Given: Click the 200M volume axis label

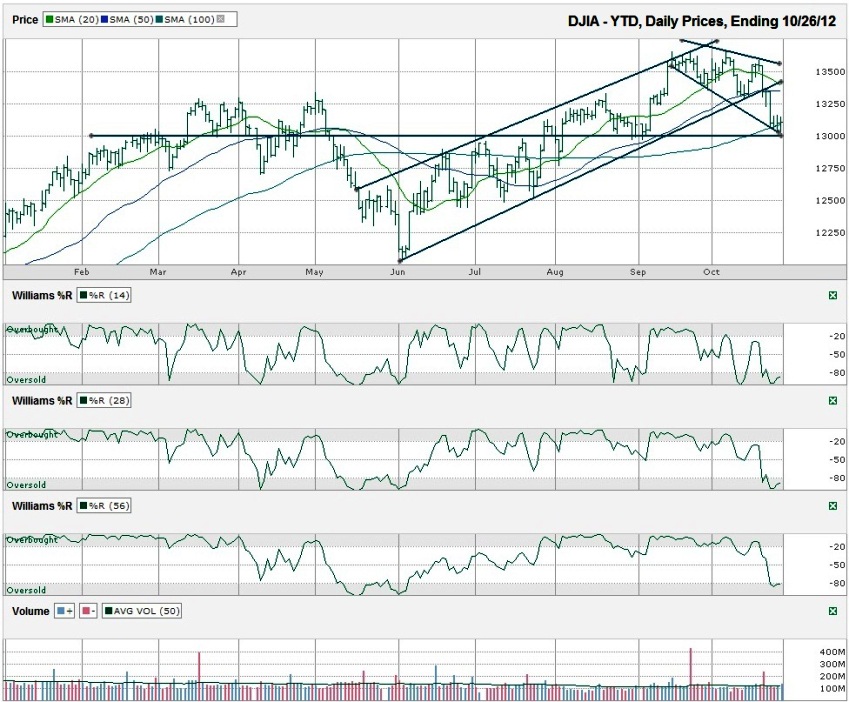Looking at the screenshot, I should tap(832, 677).
